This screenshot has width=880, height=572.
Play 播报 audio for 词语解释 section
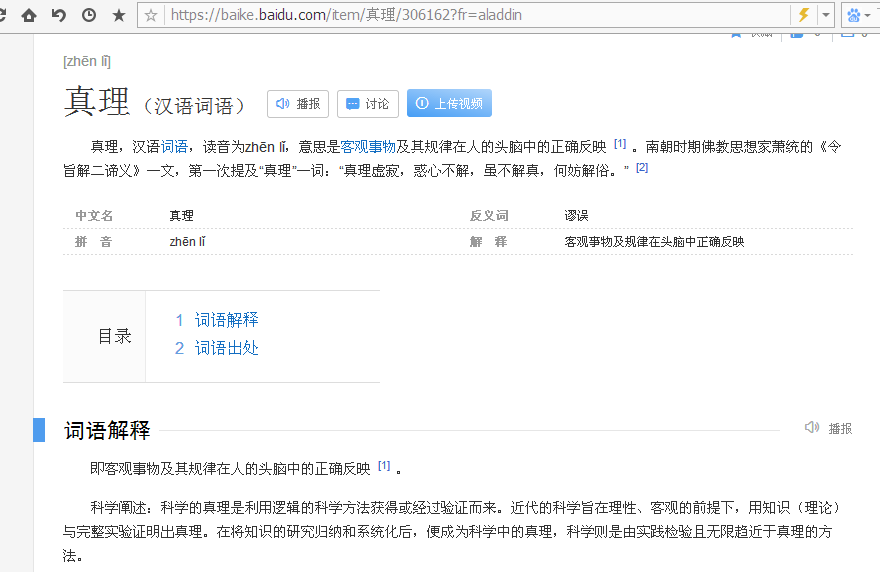coord(828,428)
